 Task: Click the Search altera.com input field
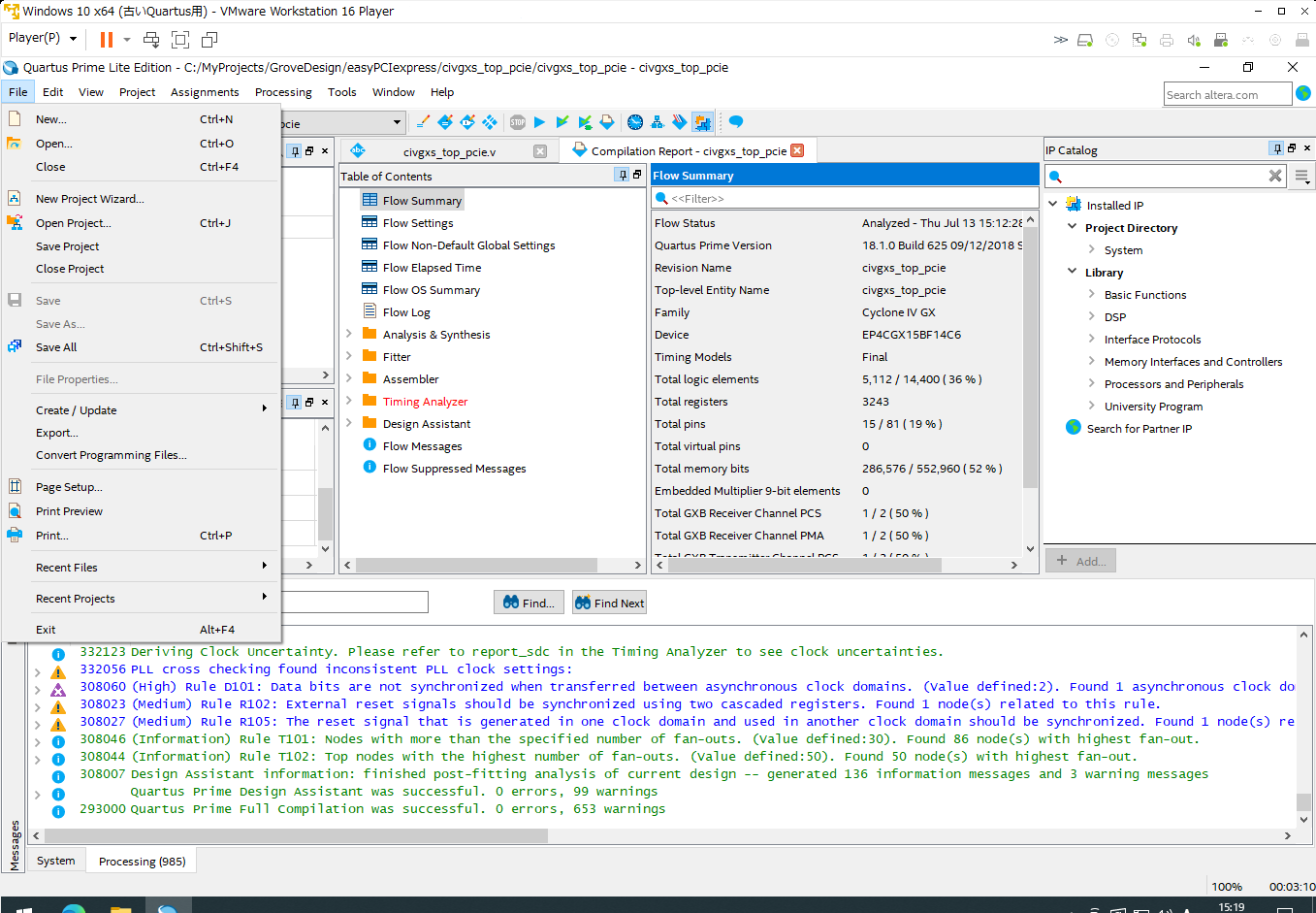[1228, 94]
